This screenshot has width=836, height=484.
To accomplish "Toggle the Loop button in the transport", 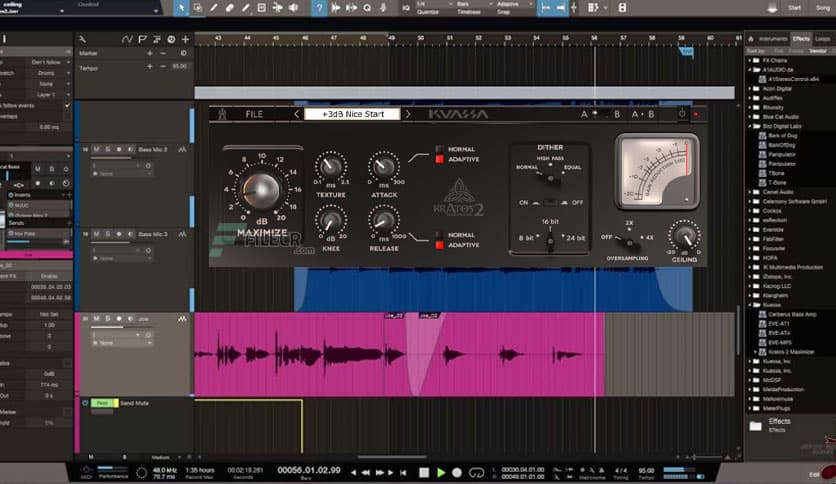I will pyautogui.click(x=476, y=472).
